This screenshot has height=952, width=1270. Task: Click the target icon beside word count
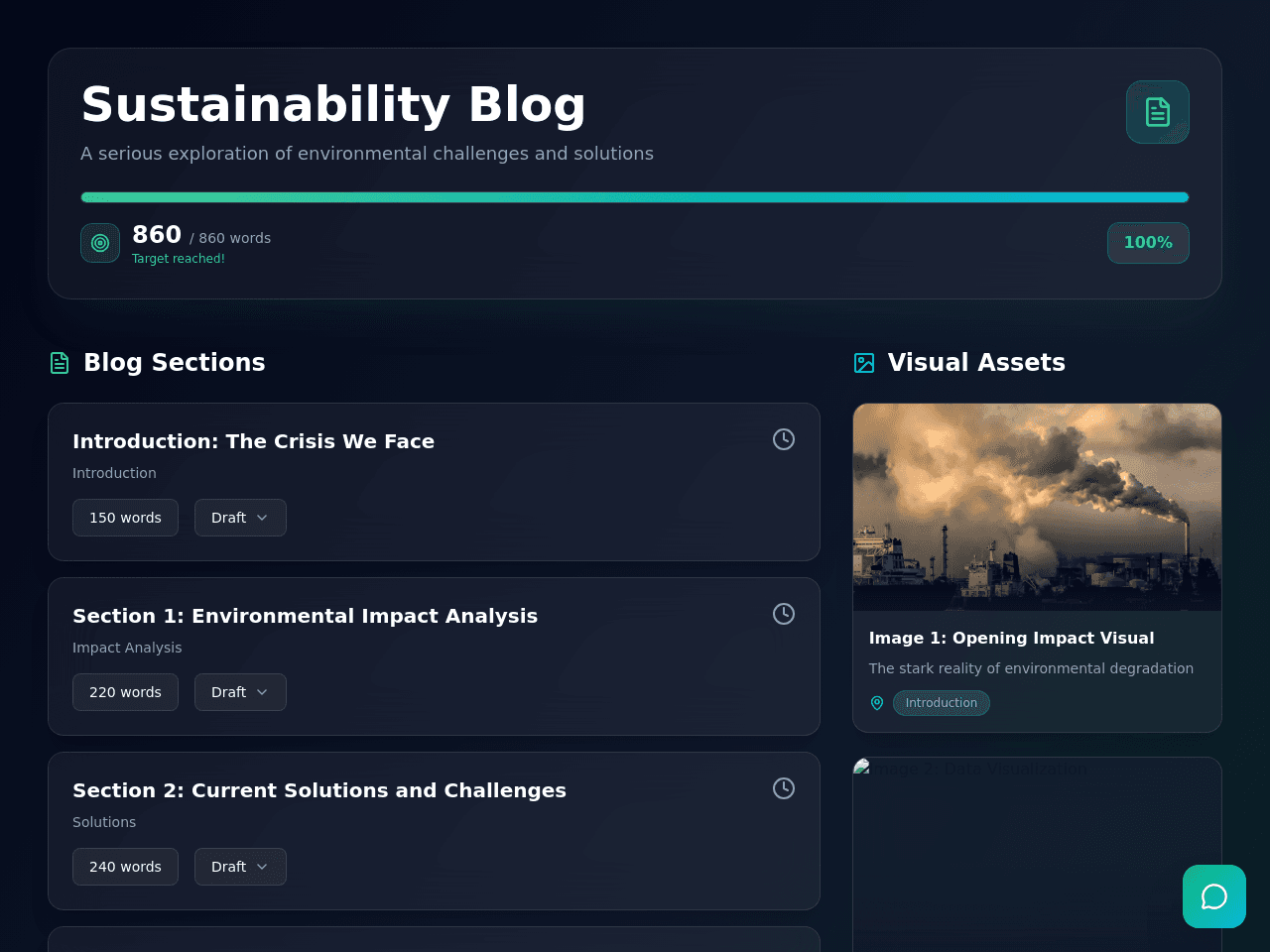coord(100,243)
